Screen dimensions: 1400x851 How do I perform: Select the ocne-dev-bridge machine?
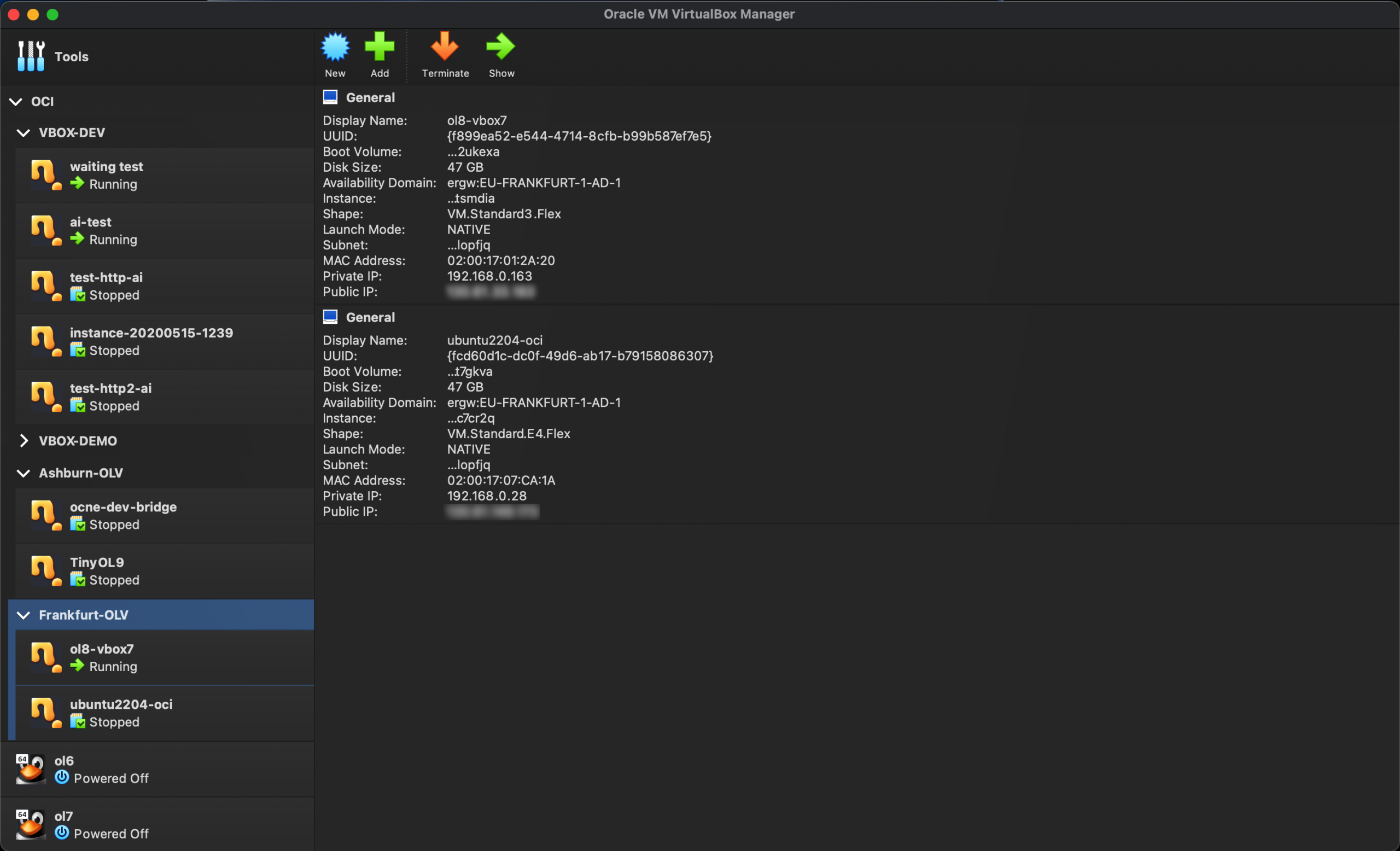(x=122, y=507)
